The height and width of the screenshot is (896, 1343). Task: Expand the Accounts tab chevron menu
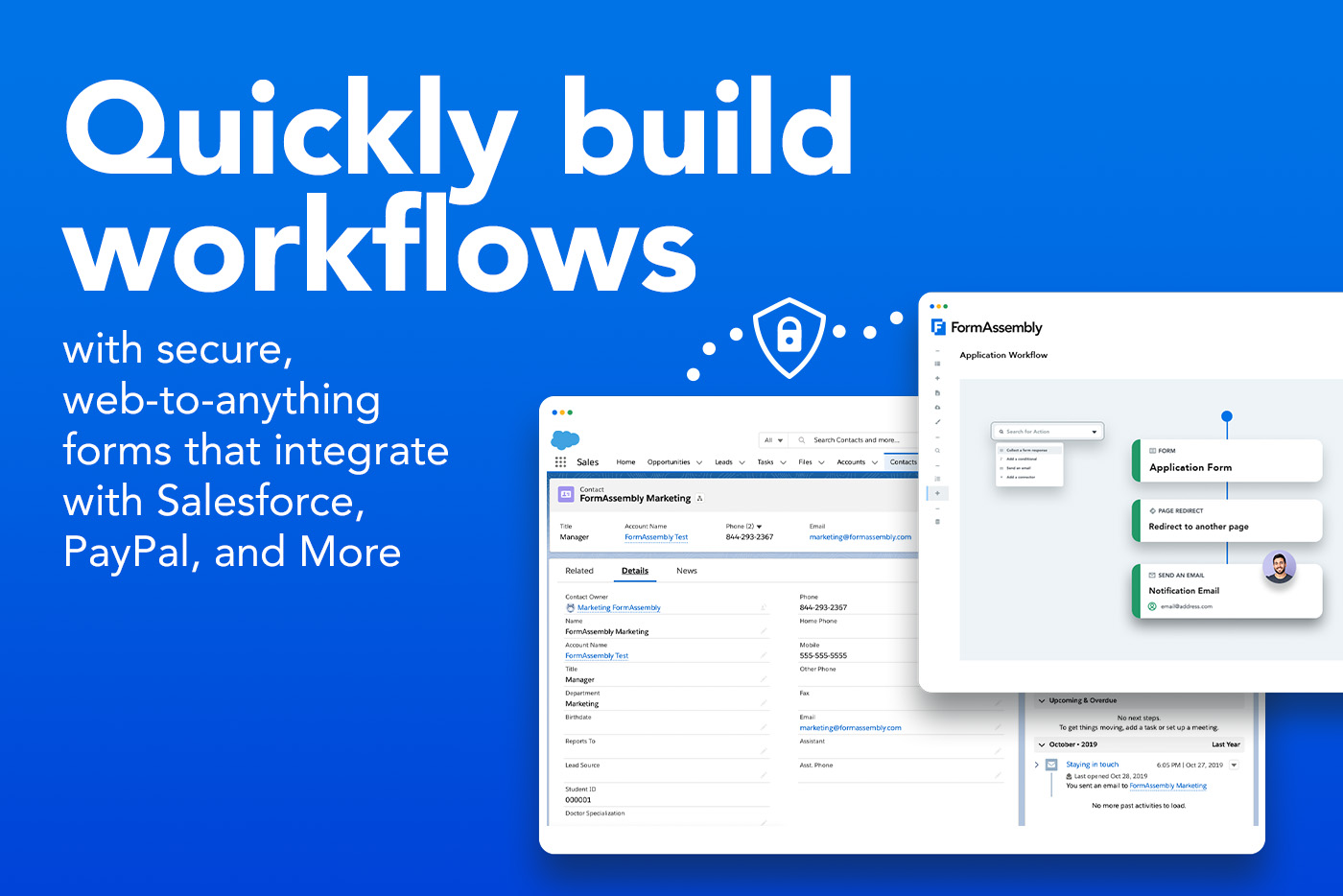[875, 462]
